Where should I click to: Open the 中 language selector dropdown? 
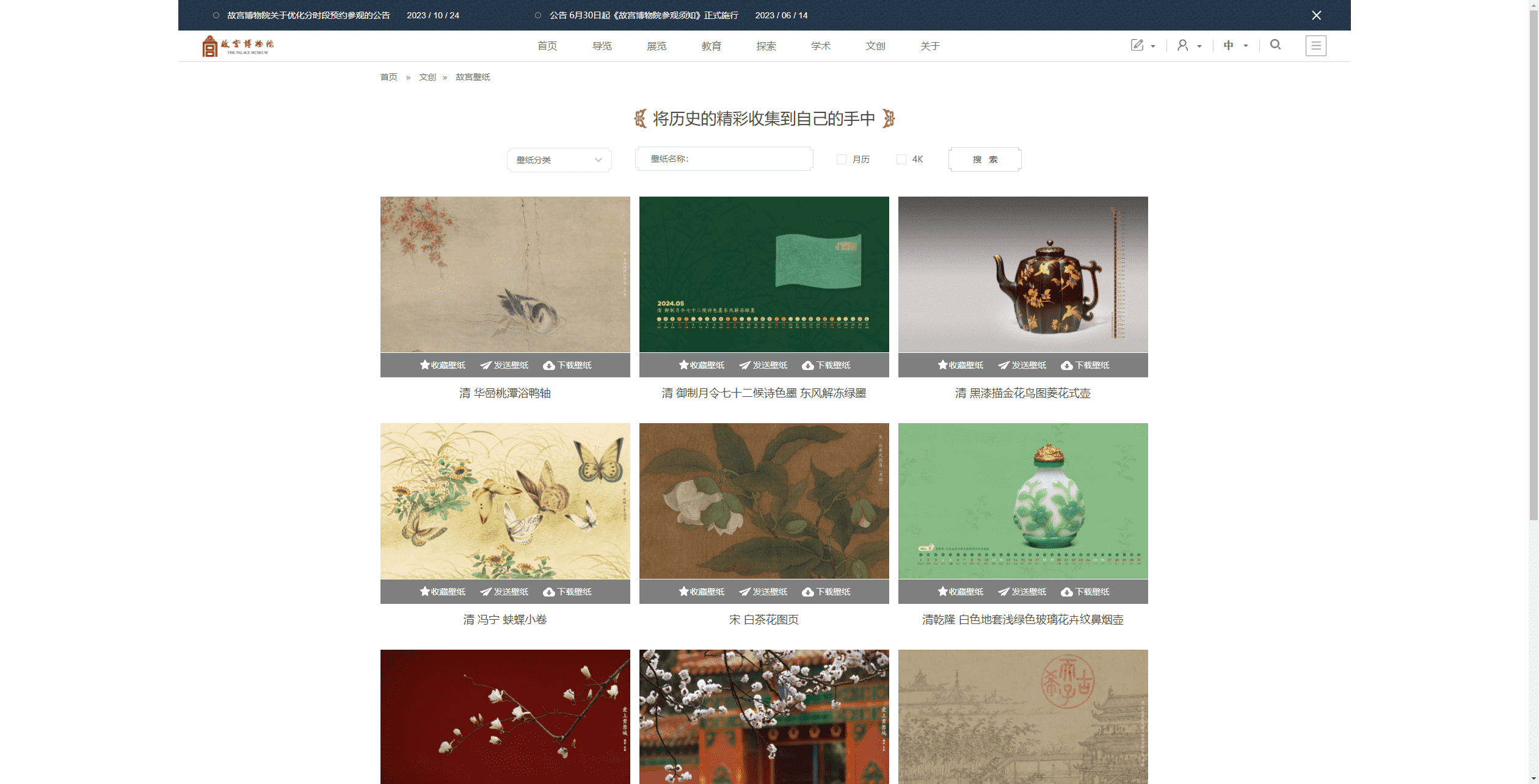1235,46
